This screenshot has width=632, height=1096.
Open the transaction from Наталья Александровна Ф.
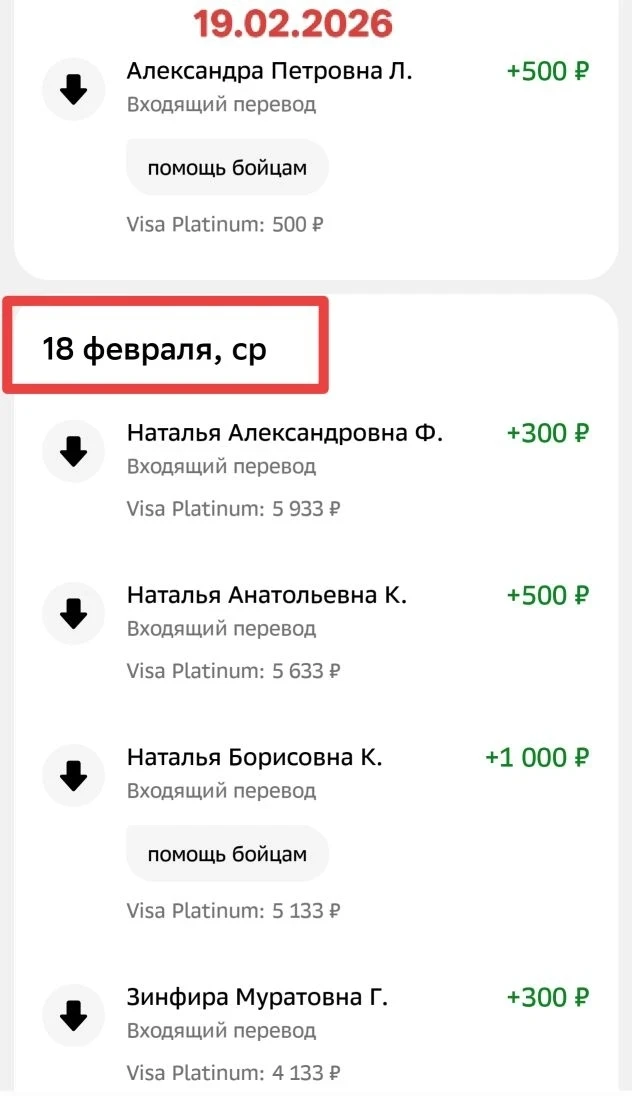coord(284,434)
